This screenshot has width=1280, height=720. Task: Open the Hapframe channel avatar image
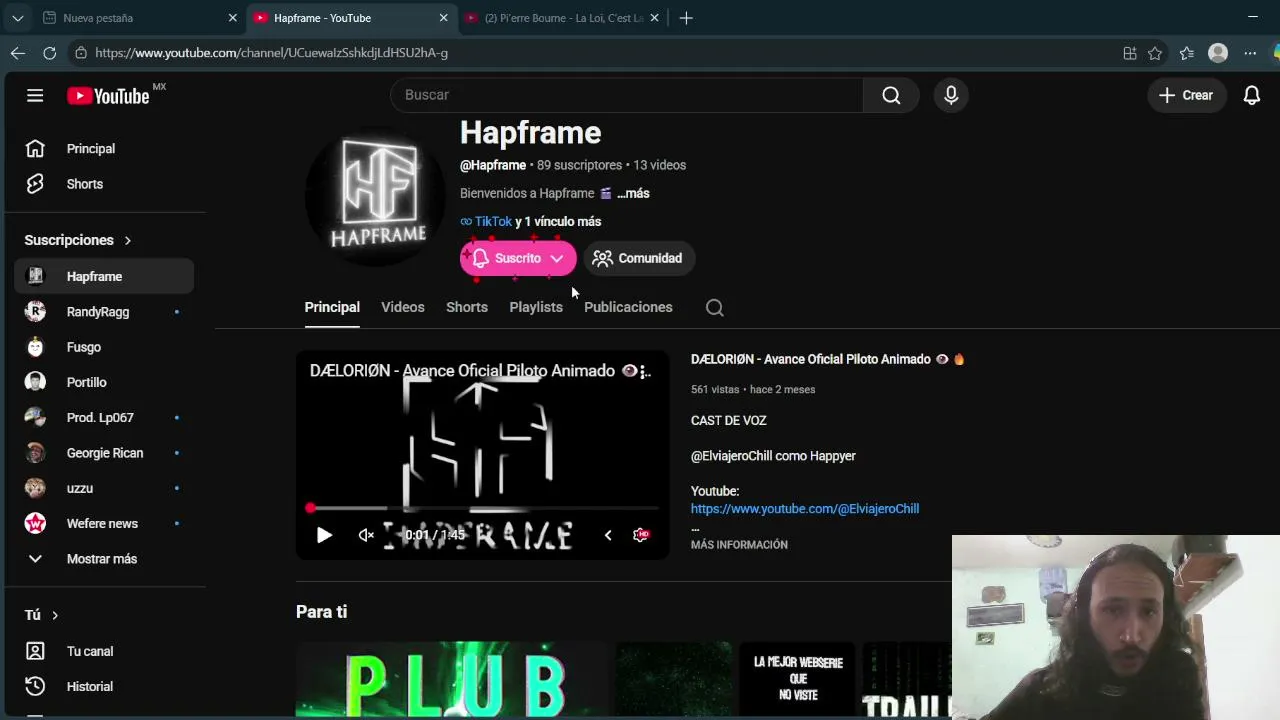[x=375, y=196]
